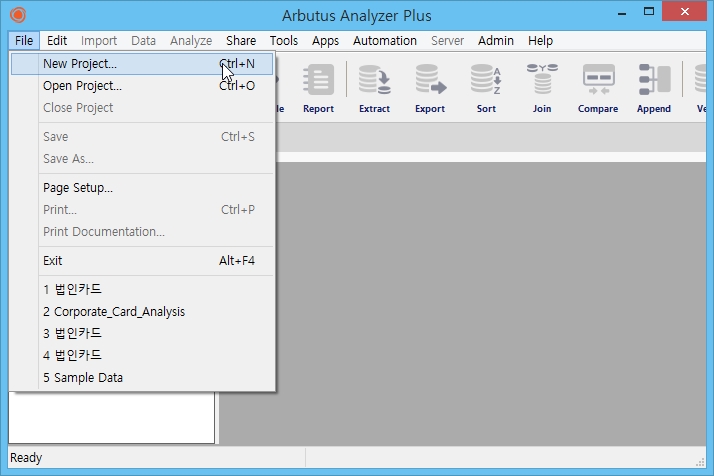This screenshot has width=714, height=476.
Task: Click the Ready status bar text
Action: pos(26,457)
